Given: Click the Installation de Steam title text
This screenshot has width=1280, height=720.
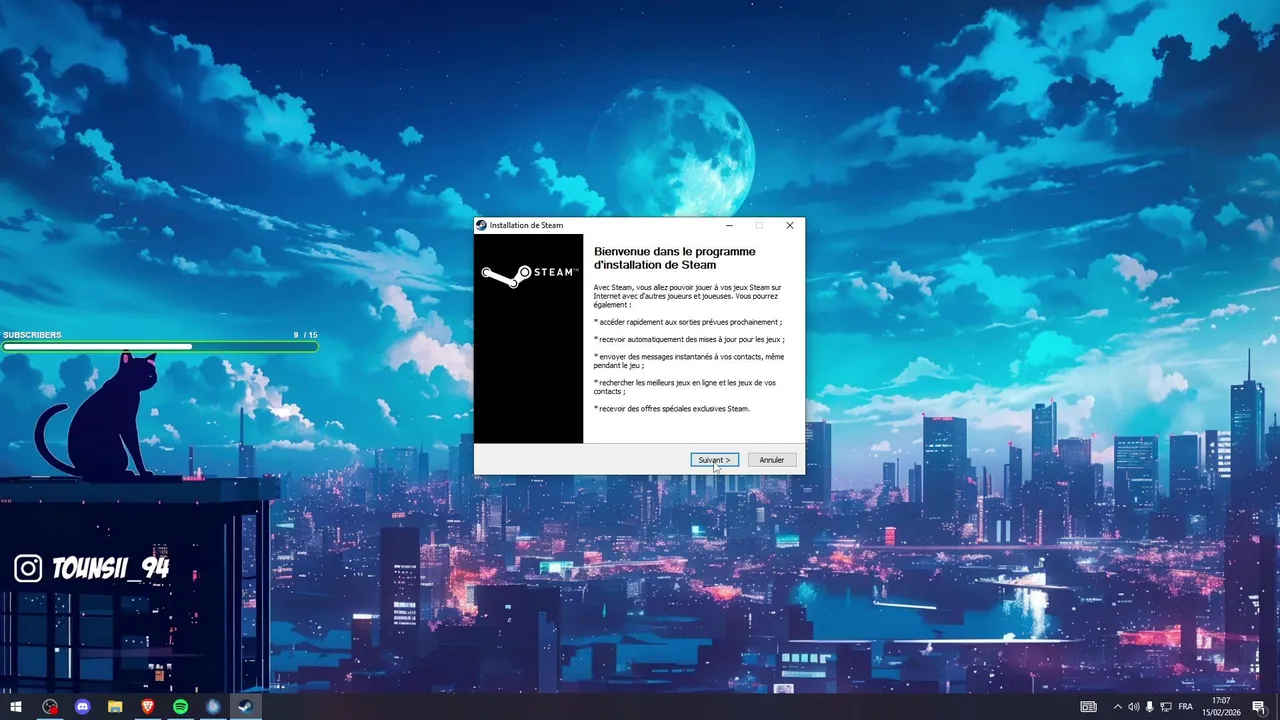Looking at the screenshot, I should 526,226.
